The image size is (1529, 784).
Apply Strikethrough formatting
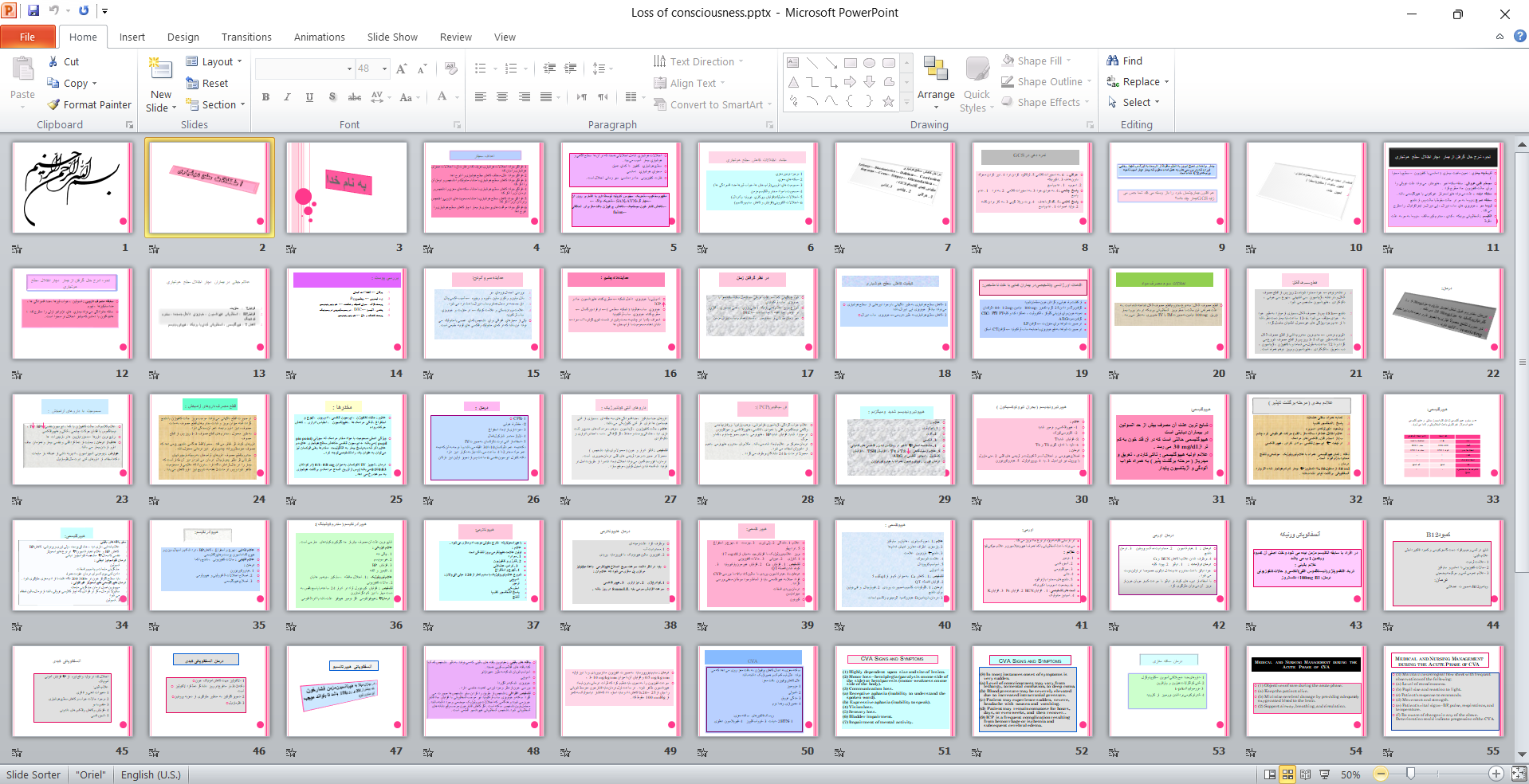(355, 97)
